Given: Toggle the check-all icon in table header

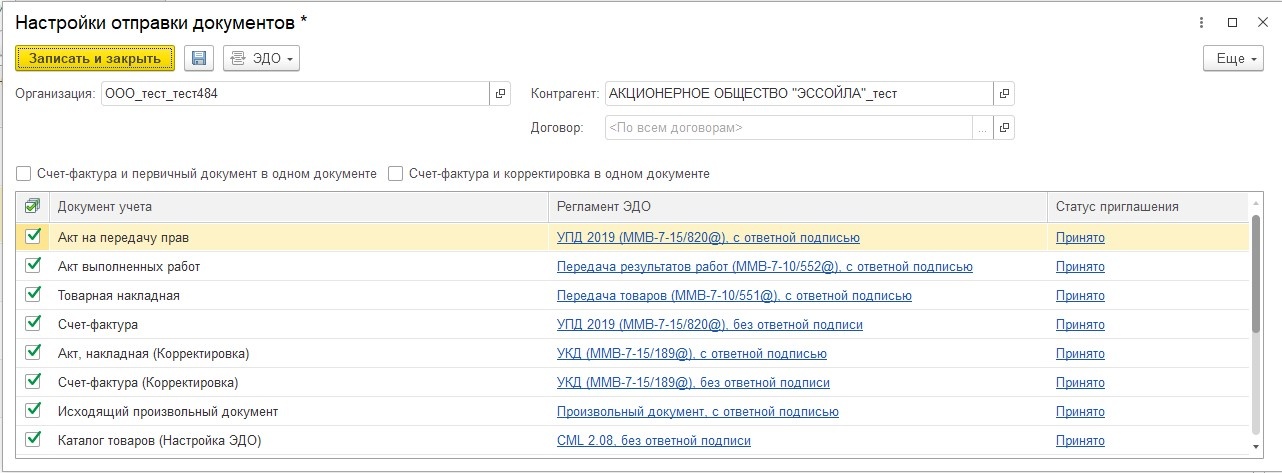Looking at the screenshot, I should tap(32, 206).
